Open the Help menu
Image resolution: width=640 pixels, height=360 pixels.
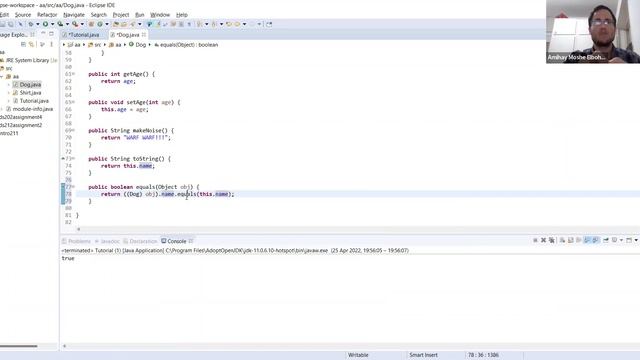click(182, 15)
